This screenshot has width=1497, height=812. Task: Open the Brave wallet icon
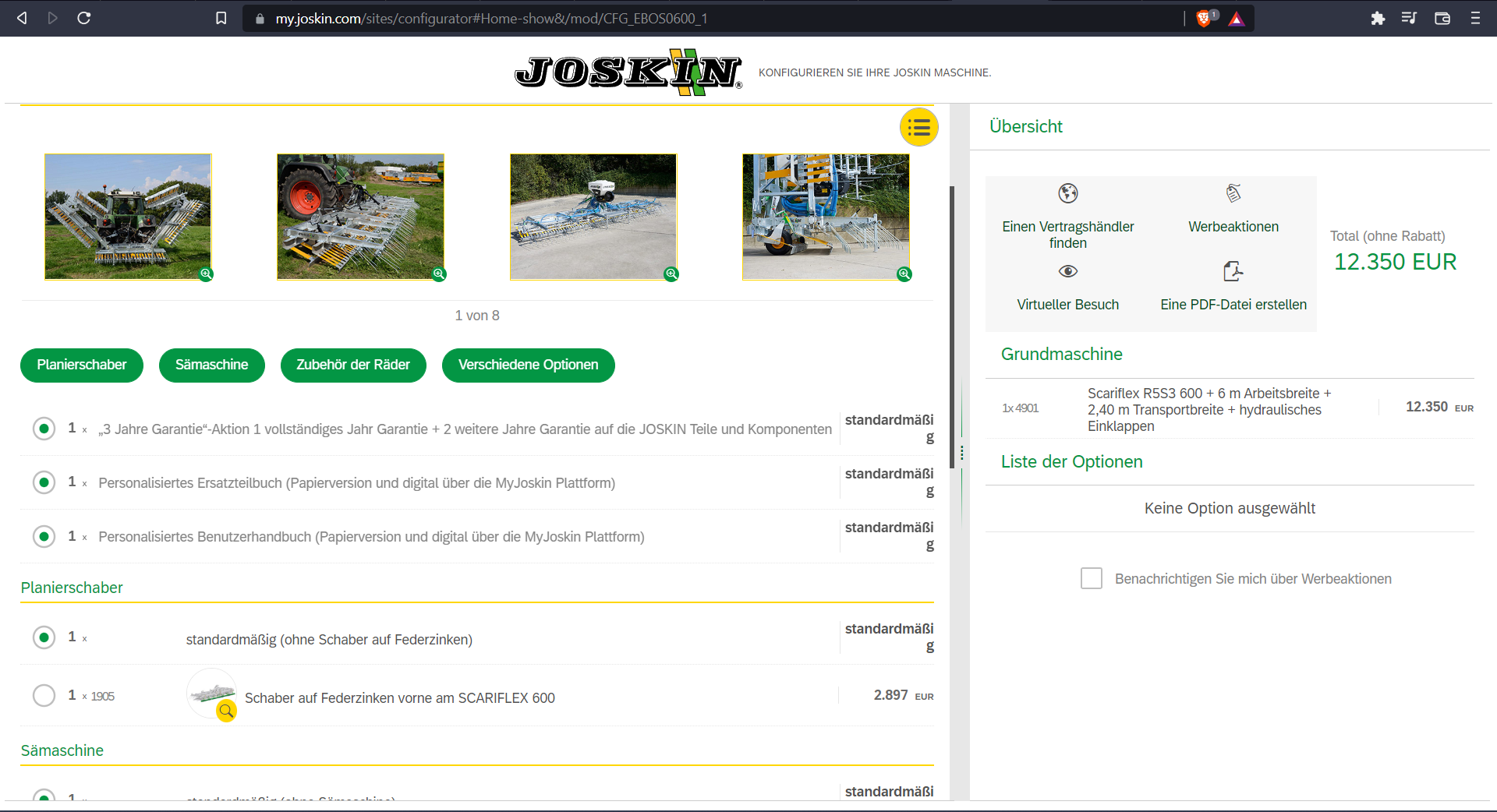(1442, 18)
